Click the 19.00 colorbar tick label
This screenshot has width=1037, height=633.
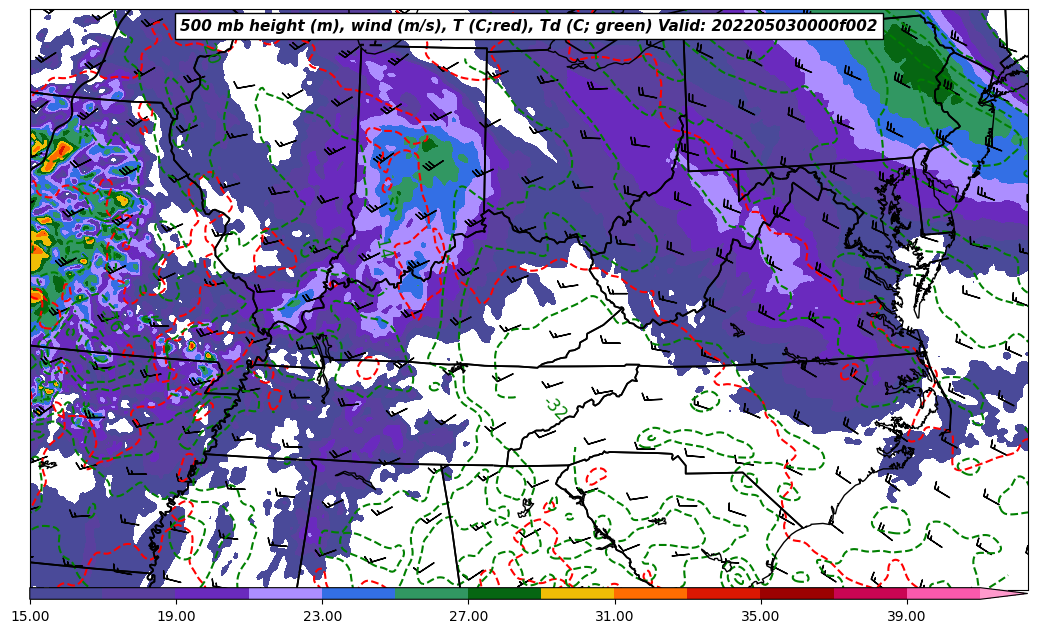coord(176,616)
